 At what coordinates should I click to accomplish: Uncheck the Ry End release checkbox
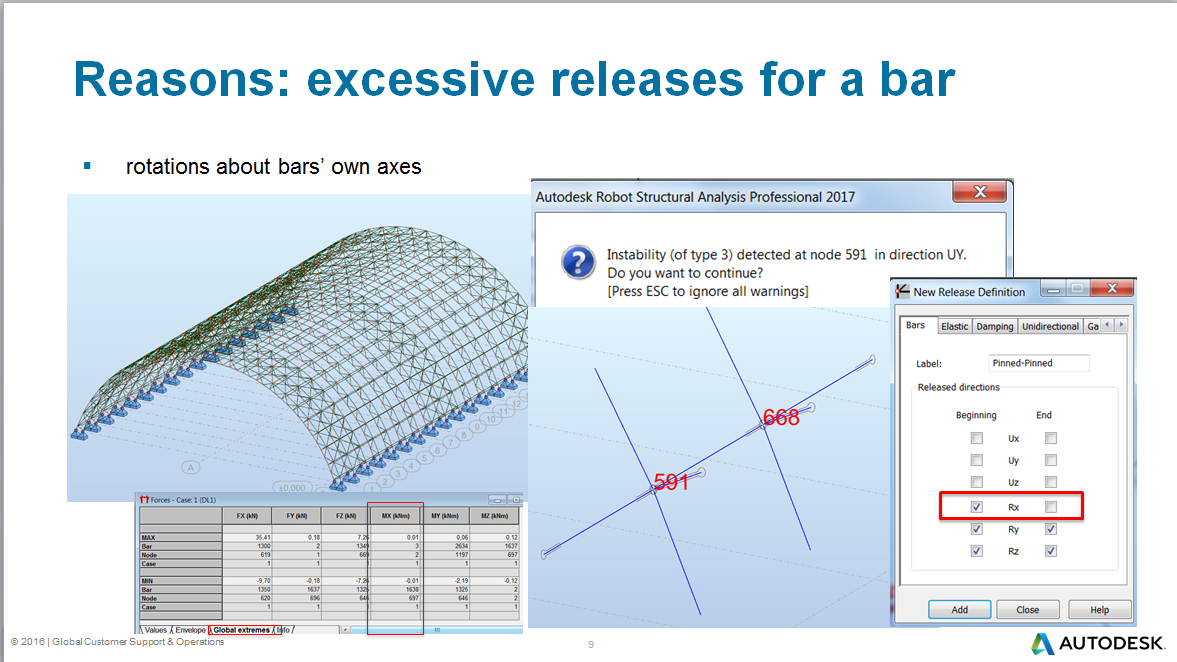click(x=1050, y=530)
